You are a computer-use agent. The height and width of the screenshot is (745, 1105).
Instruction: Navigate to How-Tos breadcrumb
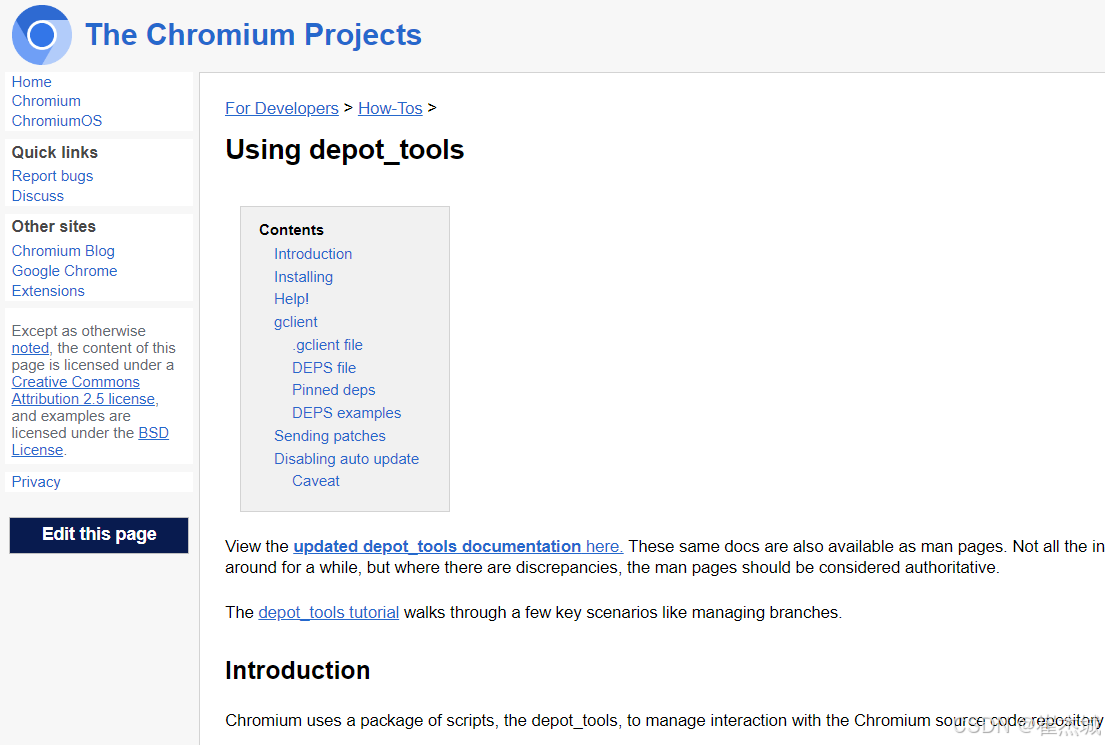click(x=390, y=108)
